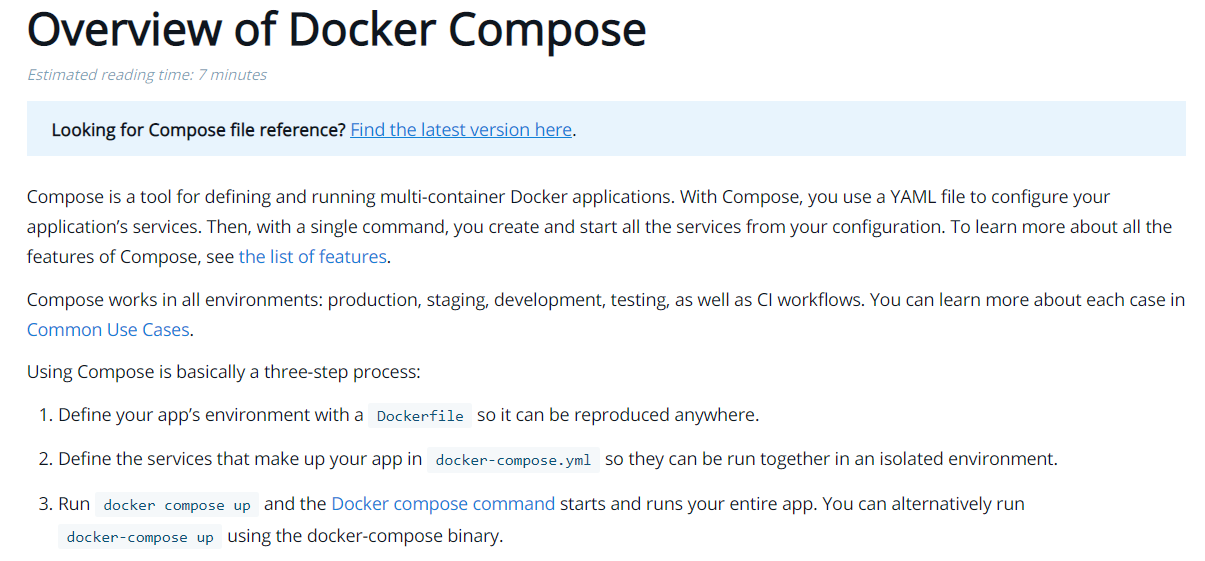Click "using the docker-compose binary" text
The image size is (1205, 561).
[x=365, y=536]
